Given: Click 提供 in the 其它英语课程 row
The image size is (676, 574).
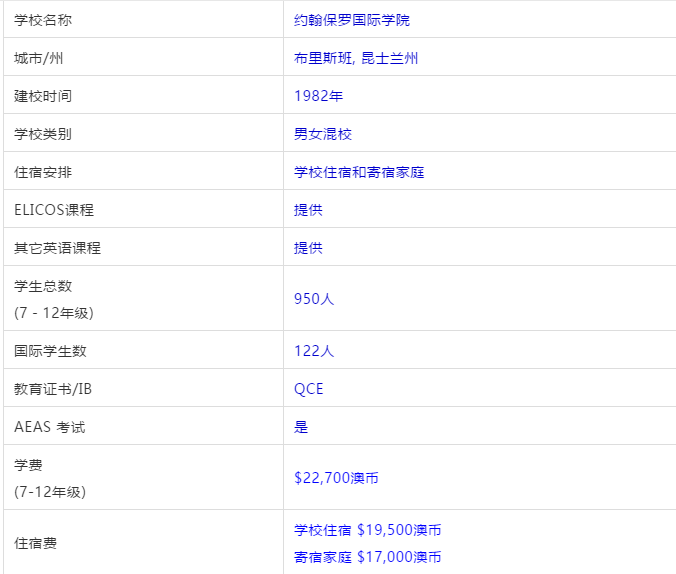Looking at the screenshot, I should pos(308,248).
